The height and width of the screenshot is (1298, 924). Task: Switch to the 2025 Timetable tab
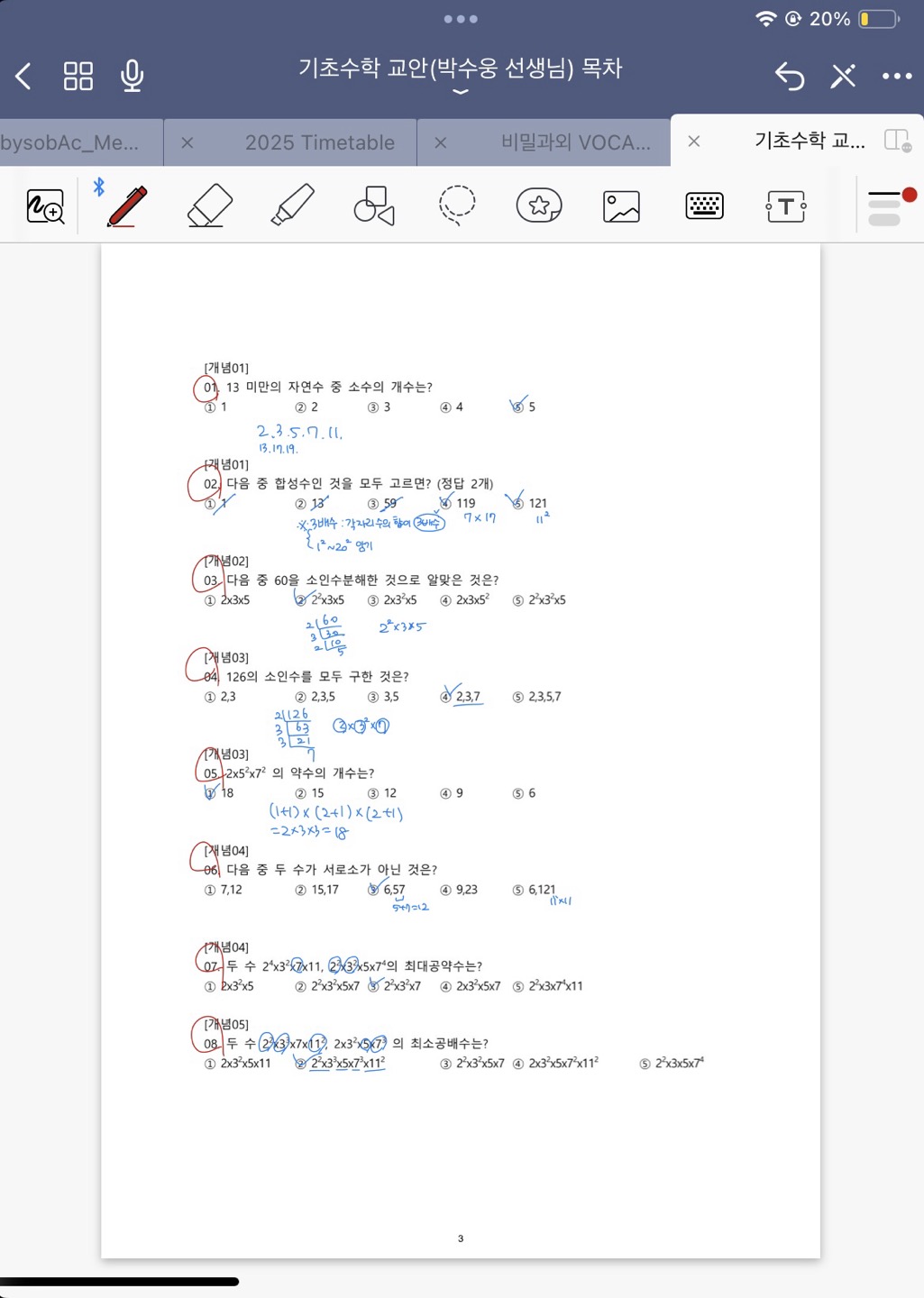pyautogui.click(x=319, y=142)
